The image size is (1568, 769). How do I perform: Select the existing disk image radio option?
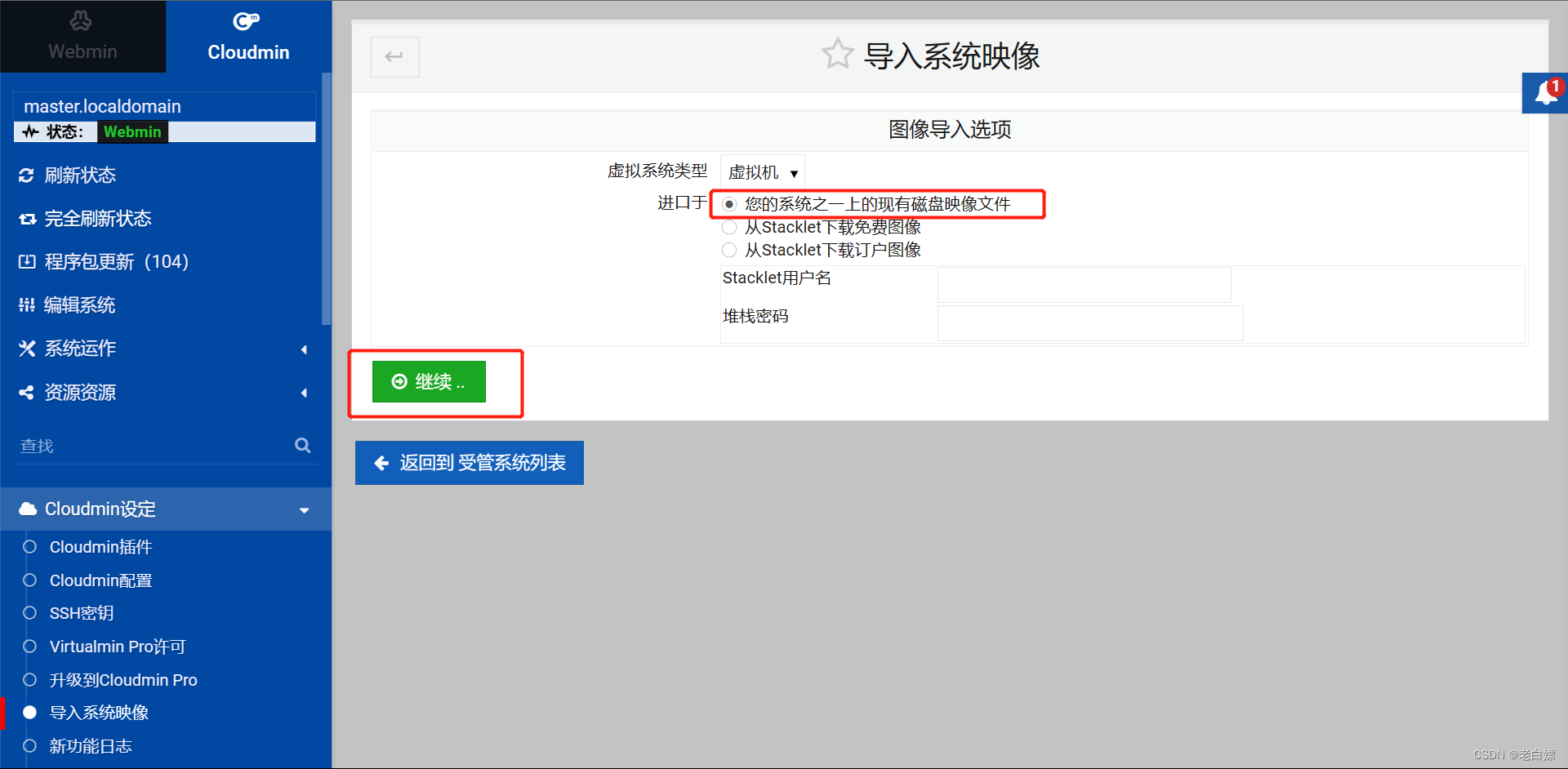pos(728,204)
